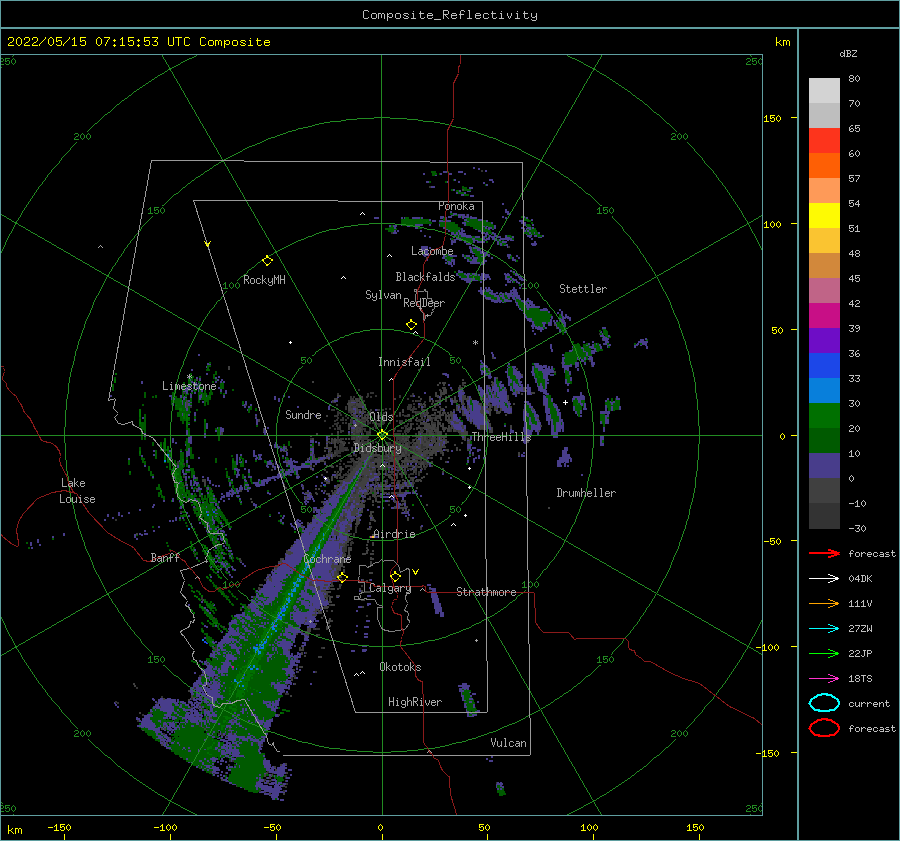
Task: Click the magenta 42-39 dBZ swatch
Action: [824, 316]
